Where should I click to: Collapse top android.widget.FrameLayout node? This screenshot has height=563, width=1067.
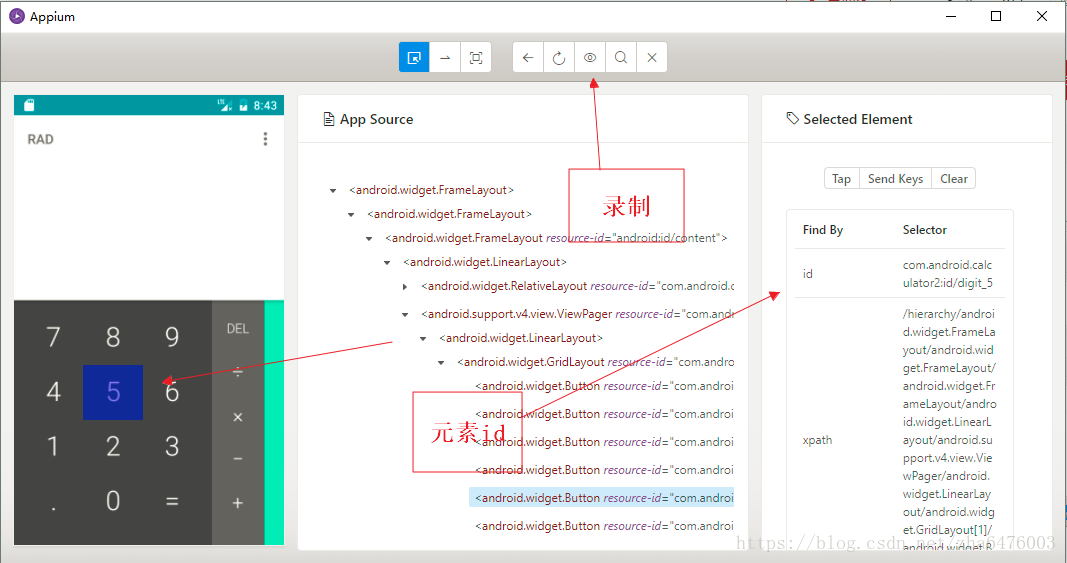point(333,191)
